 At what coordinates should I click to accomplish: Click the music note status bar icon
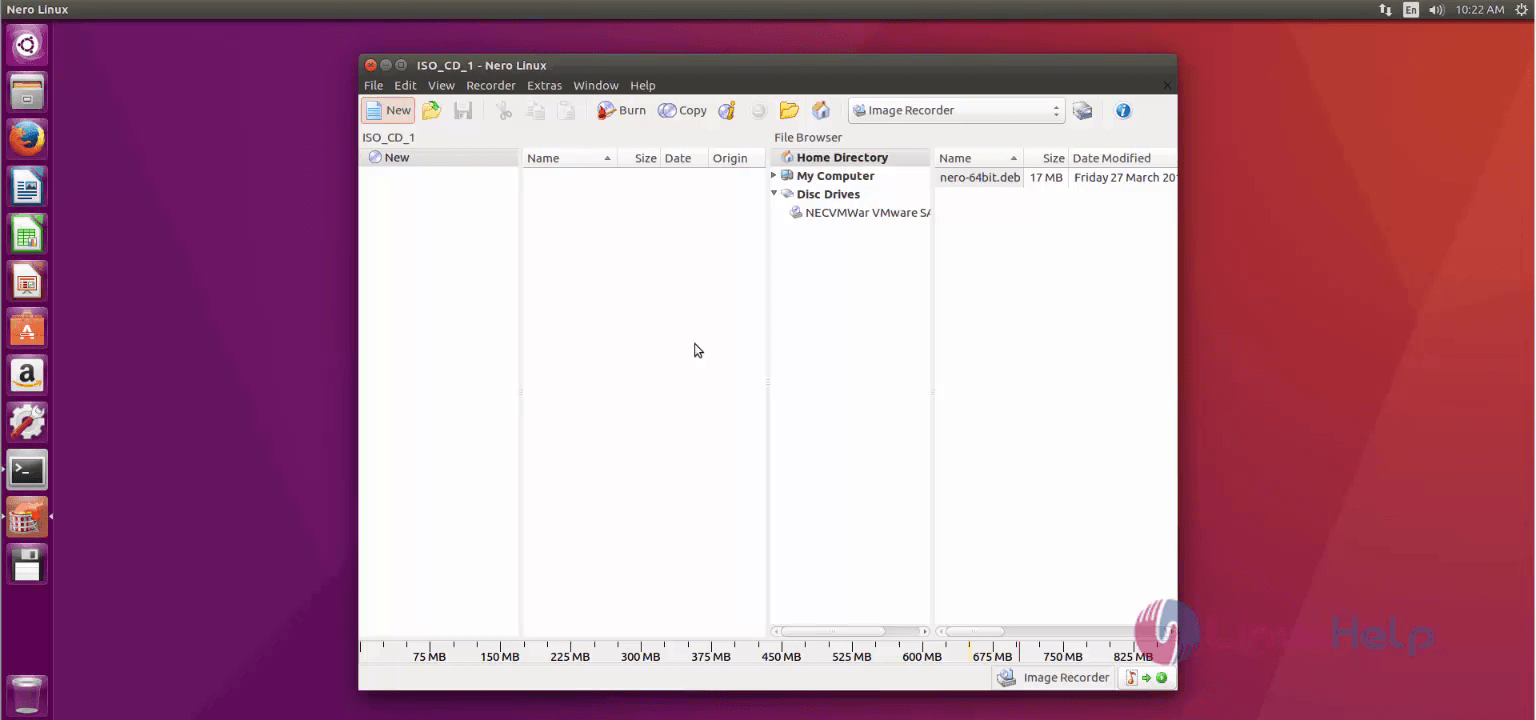click(x=1131, y=677)
